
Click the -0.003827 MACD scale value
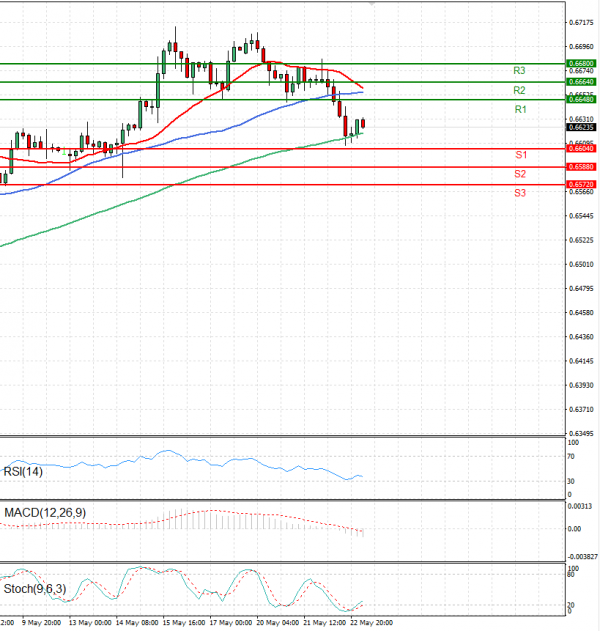point(582,557)
